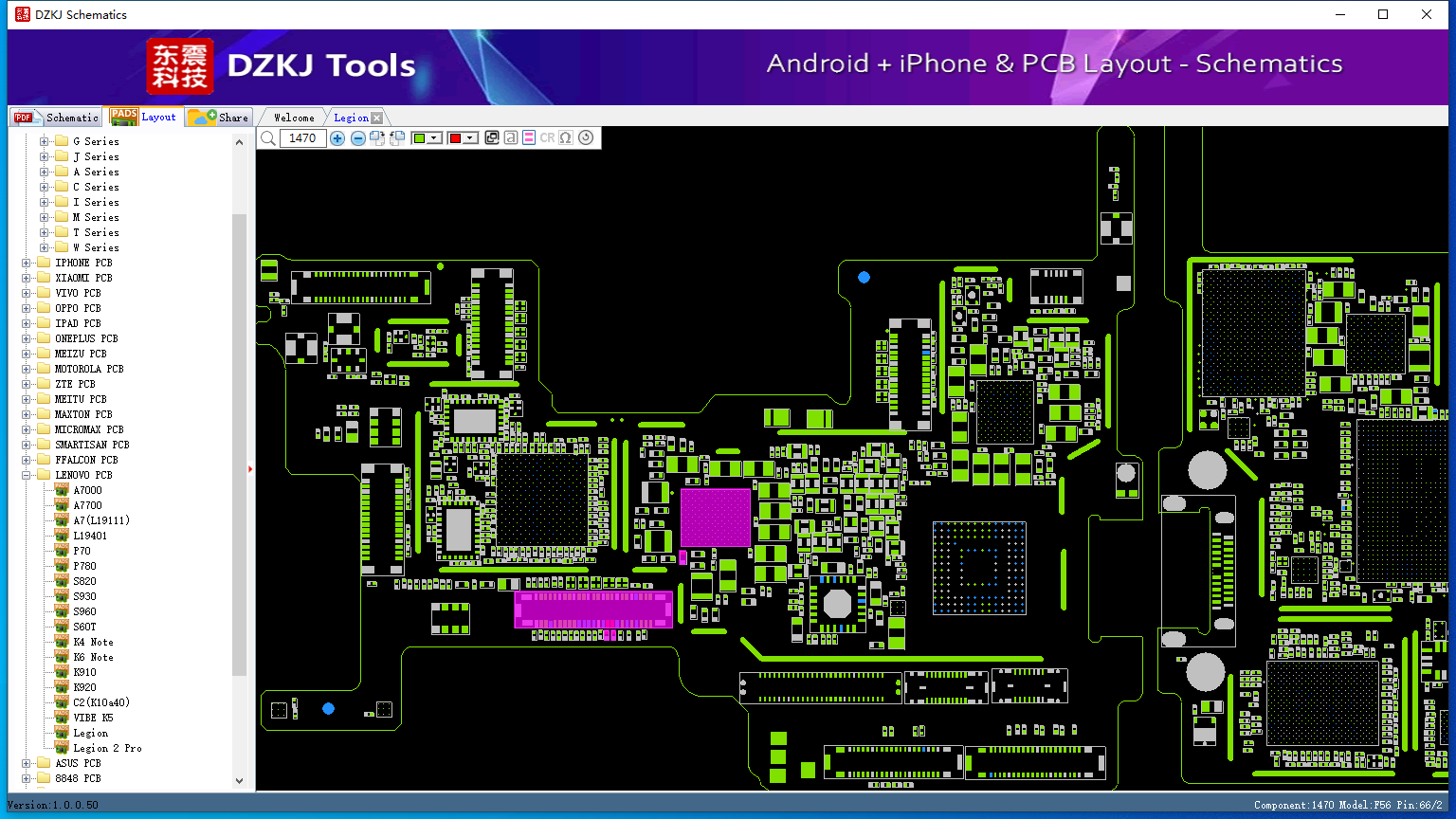This screenshot has width=1456, height=819.
Task: Click the folder icon beside IPHONE PCB
Action: pos(44,263)
